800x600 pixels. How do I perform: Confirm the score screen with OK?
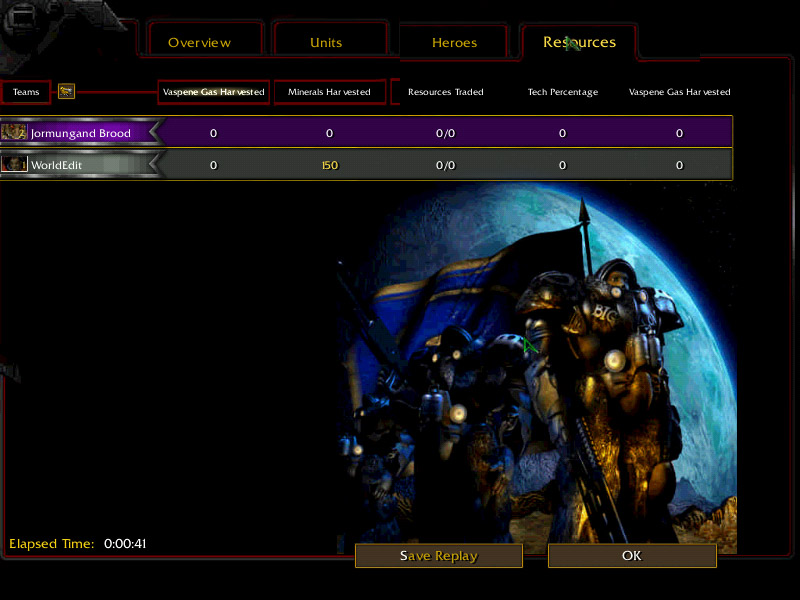[632, 556]
